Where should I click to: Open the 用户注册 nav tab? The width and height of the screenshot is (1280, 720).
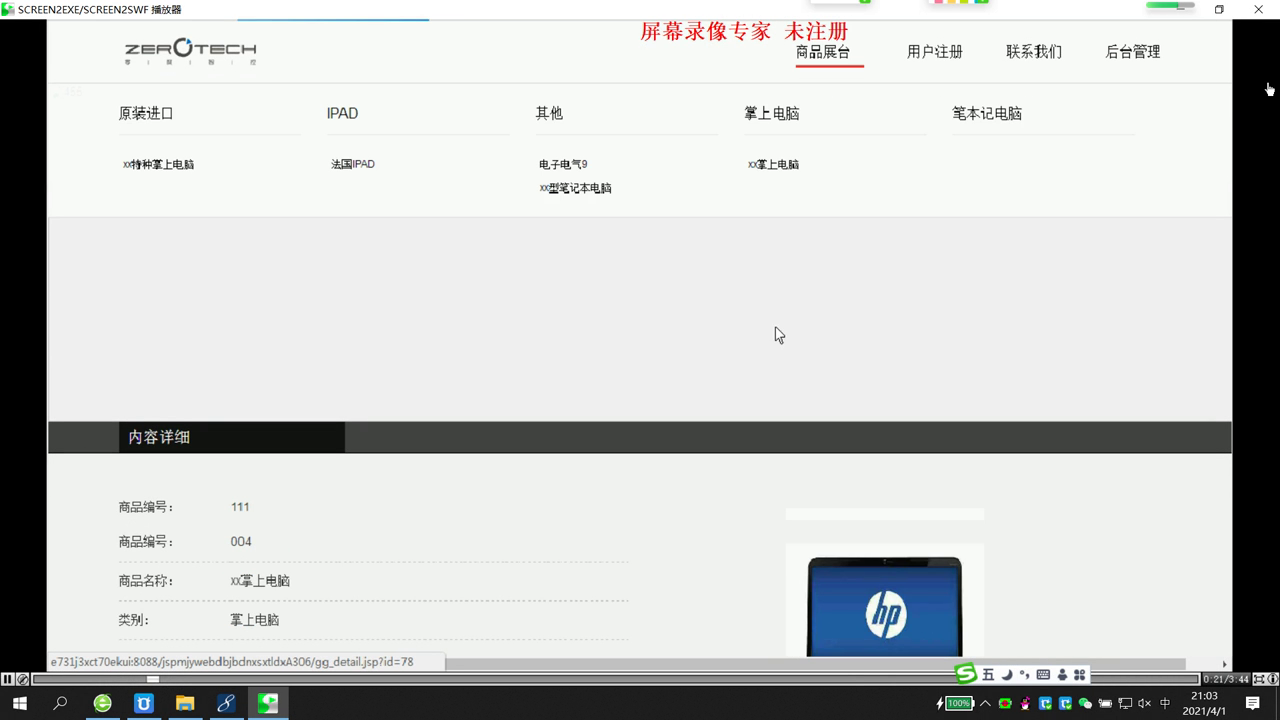click(935, 52)
